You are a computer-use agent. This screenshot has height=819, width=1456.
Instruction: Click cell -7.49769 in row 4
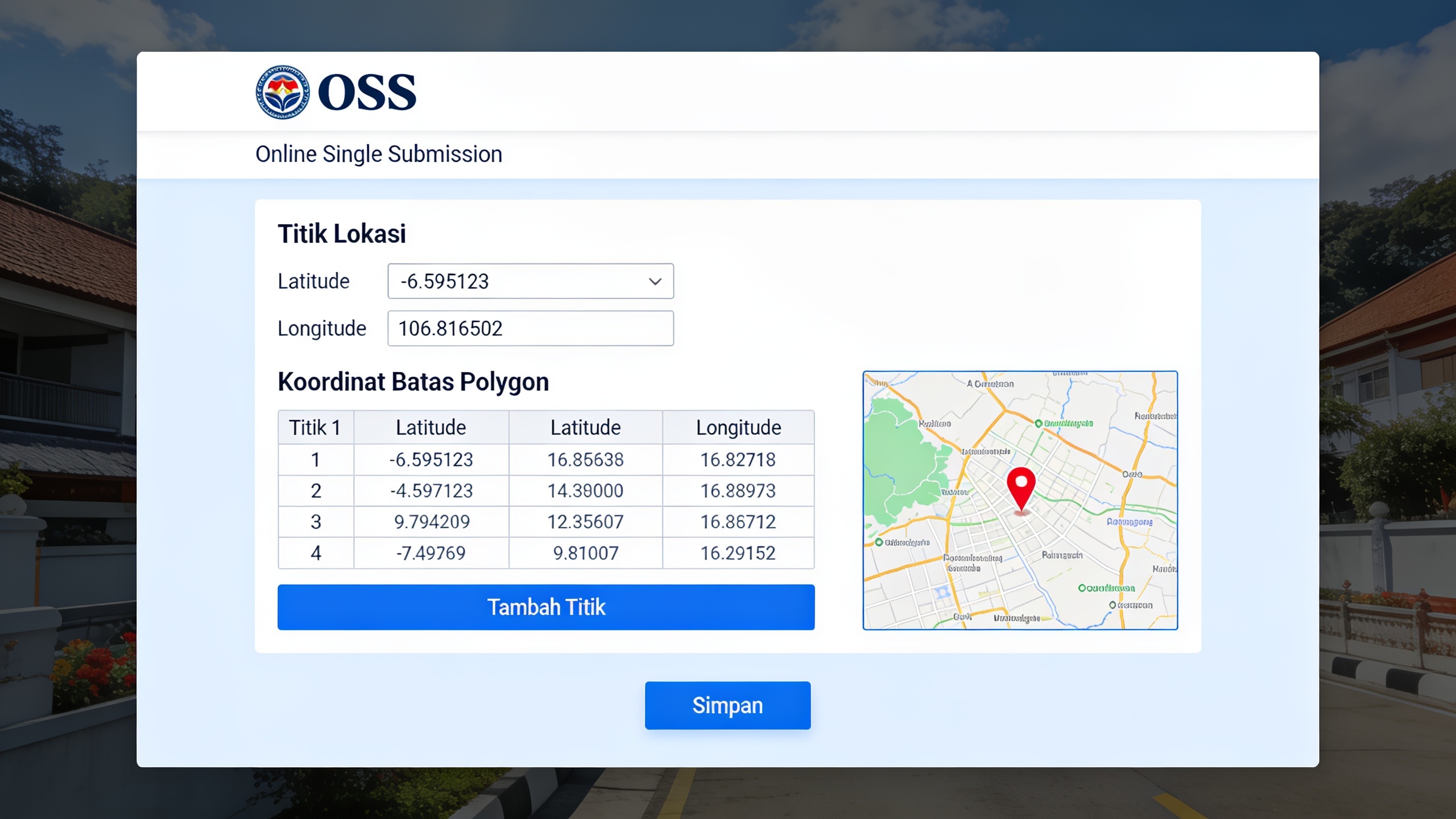[431, 553]
